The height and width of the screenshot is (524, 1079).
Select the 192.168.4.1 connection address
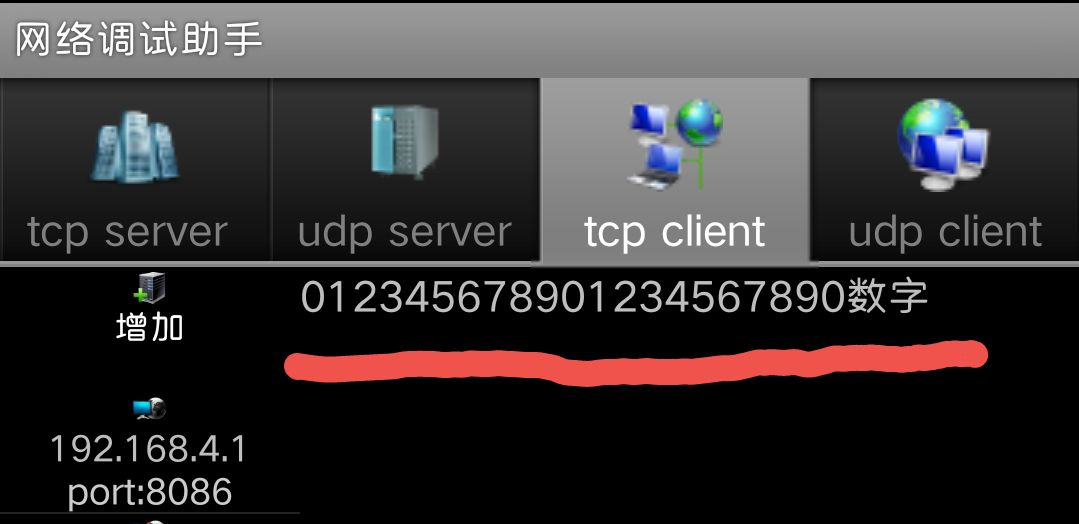tap(149, 450)
